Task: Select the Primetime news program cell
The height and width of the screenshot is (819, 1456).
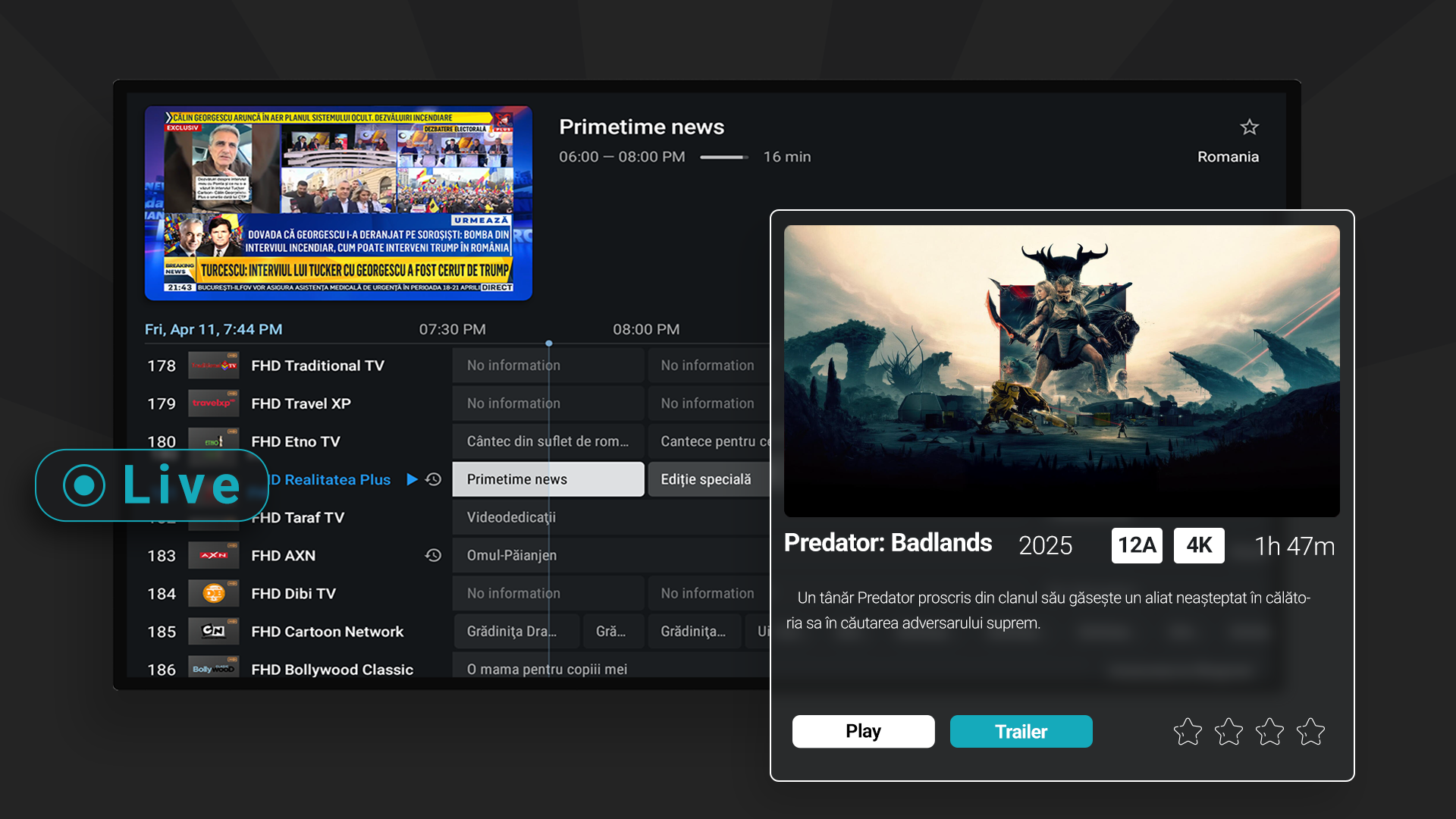Action: (x=548, y=479)
